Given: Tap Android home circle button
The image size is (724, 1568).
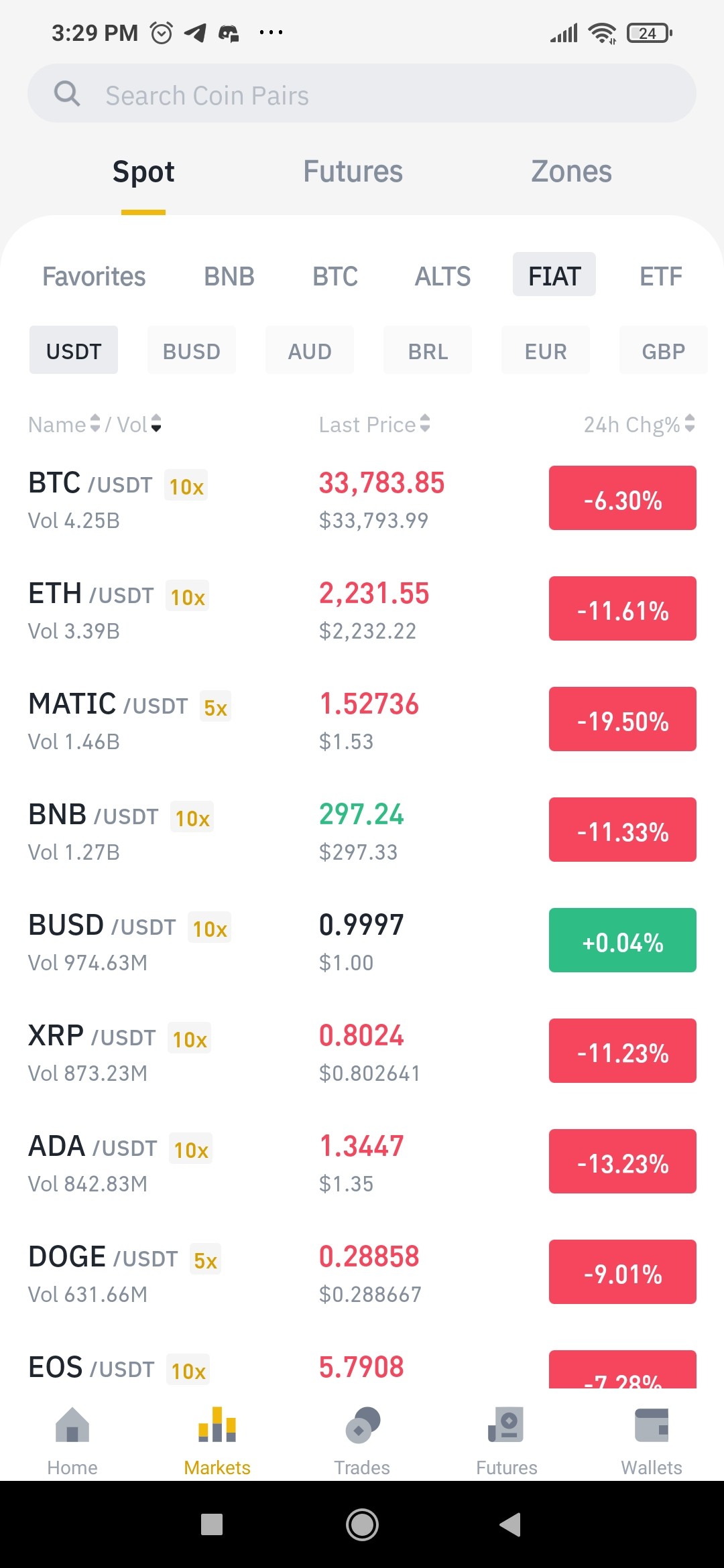Looking at the screenshot, I should 362,1524.
